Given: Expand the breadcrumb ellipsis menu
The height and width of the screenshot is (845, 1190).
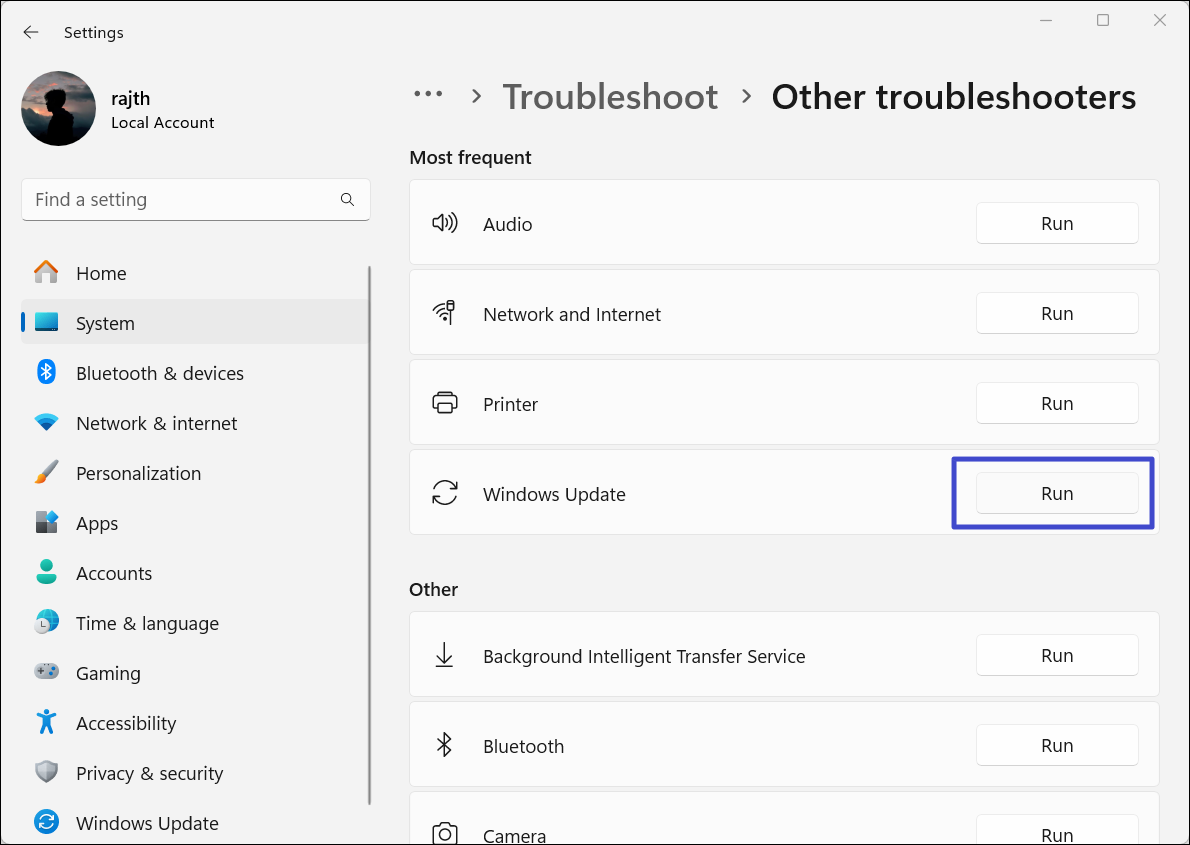Looking at the screenshot, I should (428, 95).
